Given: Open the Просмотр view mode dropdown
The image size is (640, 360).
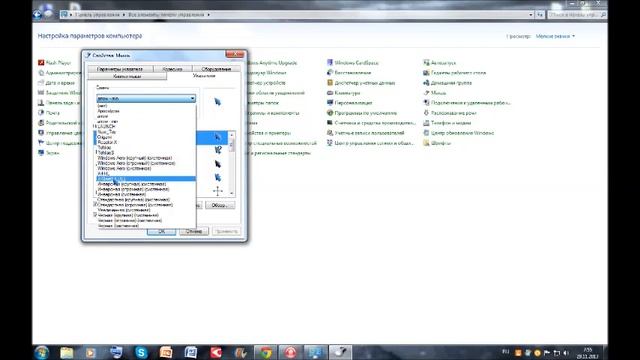Looking at the screenshot, I should pos(555,36).
